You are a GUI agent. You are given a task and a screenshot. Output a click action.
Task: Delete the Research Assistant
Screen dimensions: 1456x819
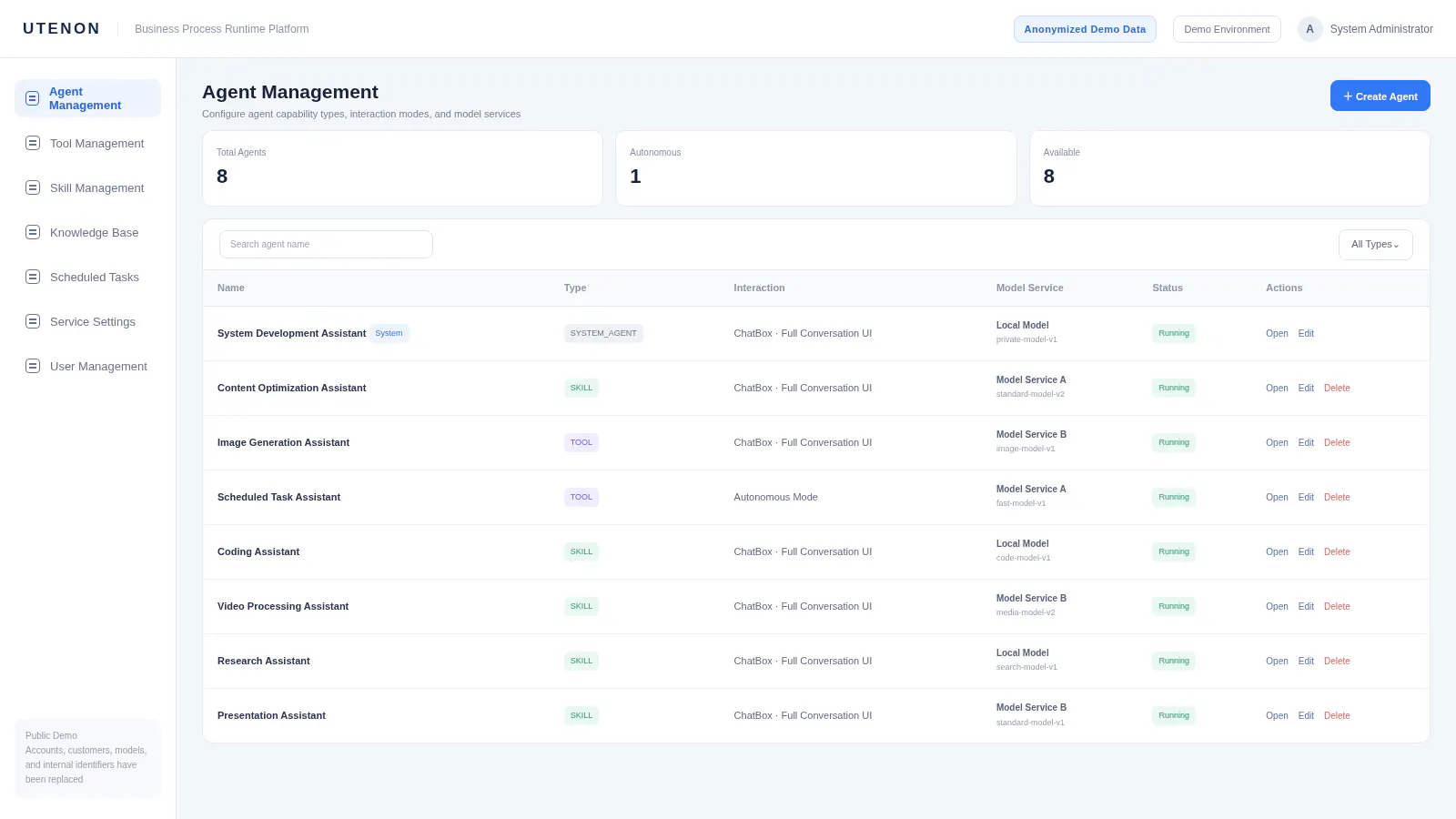coord(1337,661)
